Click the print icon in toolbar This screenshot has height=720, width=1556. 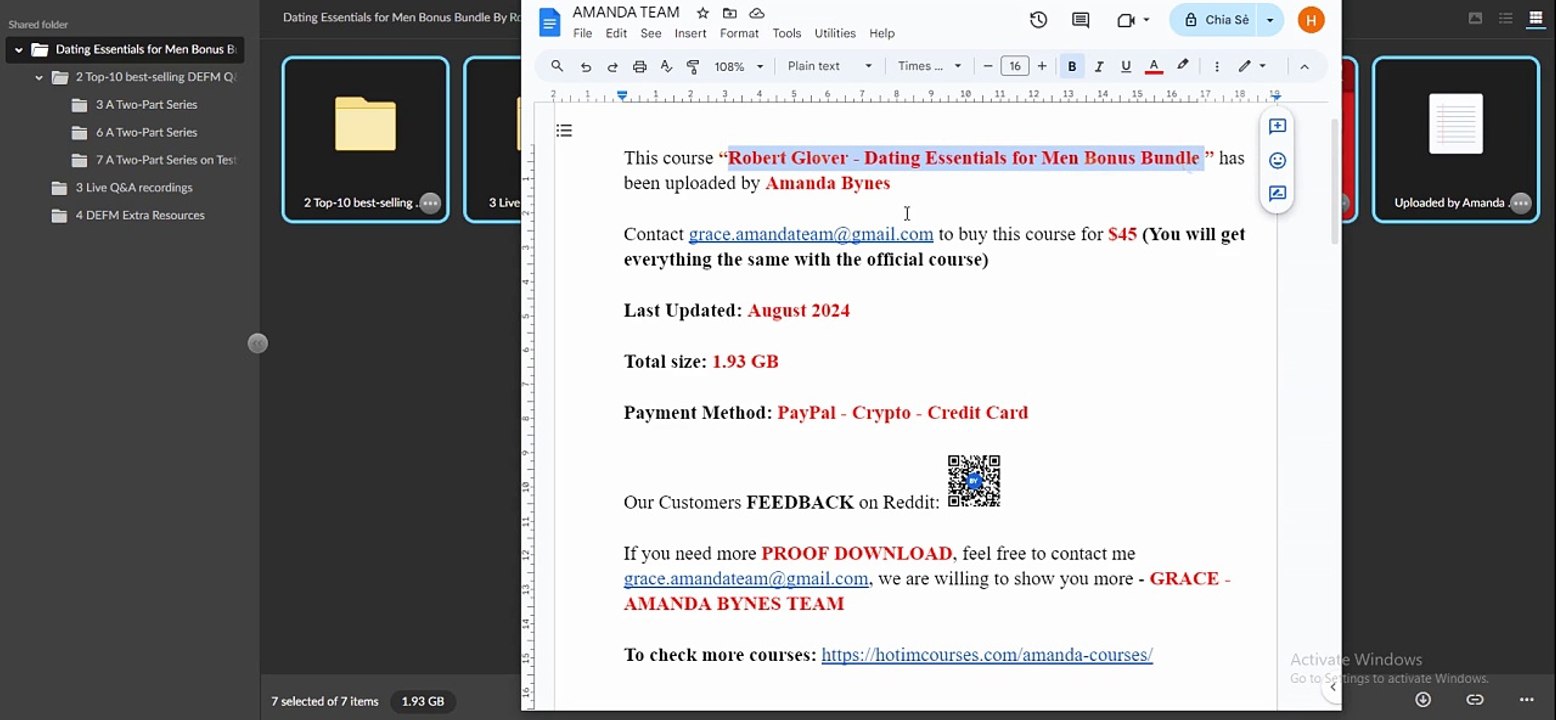pos(640,67)
